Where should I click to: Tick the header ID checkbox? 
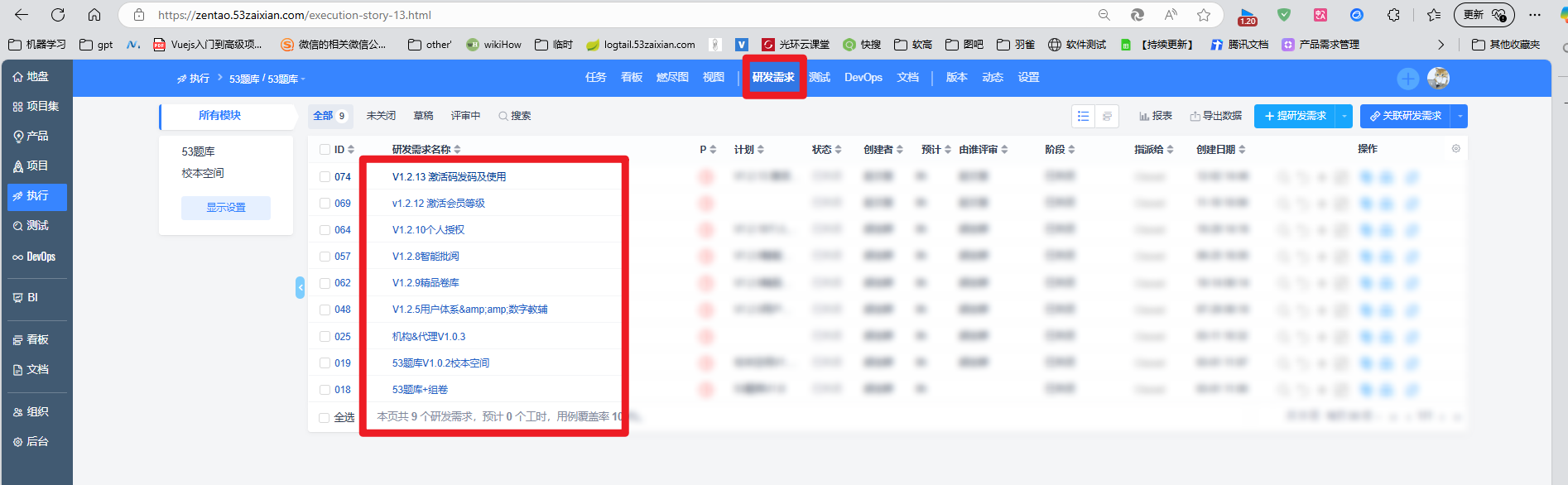(325, 150)
